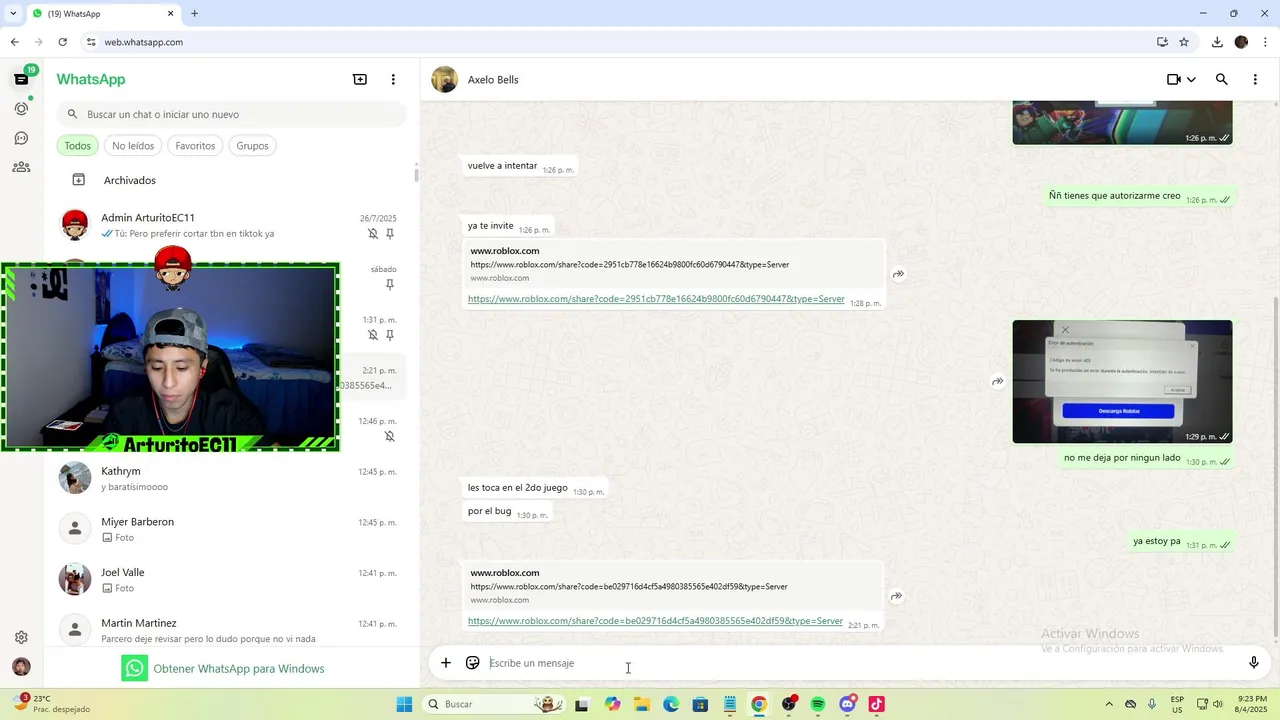The height and width of the screenshot is (720, 1280).
Task: Open WhatsApp settings gear icon
Action: 21,637
